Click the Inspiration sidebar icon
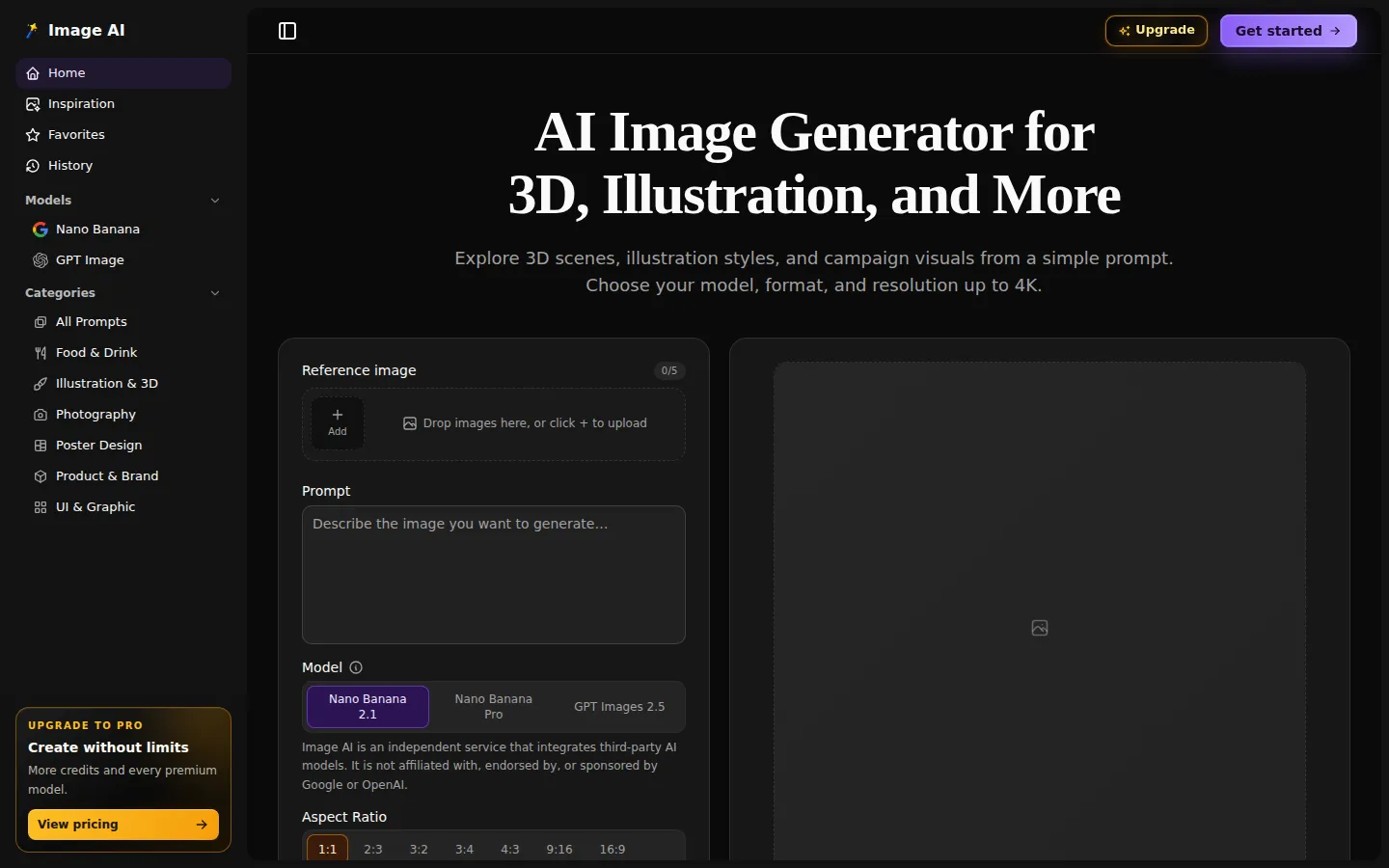 pyautogui.click(x=33, y=104)
